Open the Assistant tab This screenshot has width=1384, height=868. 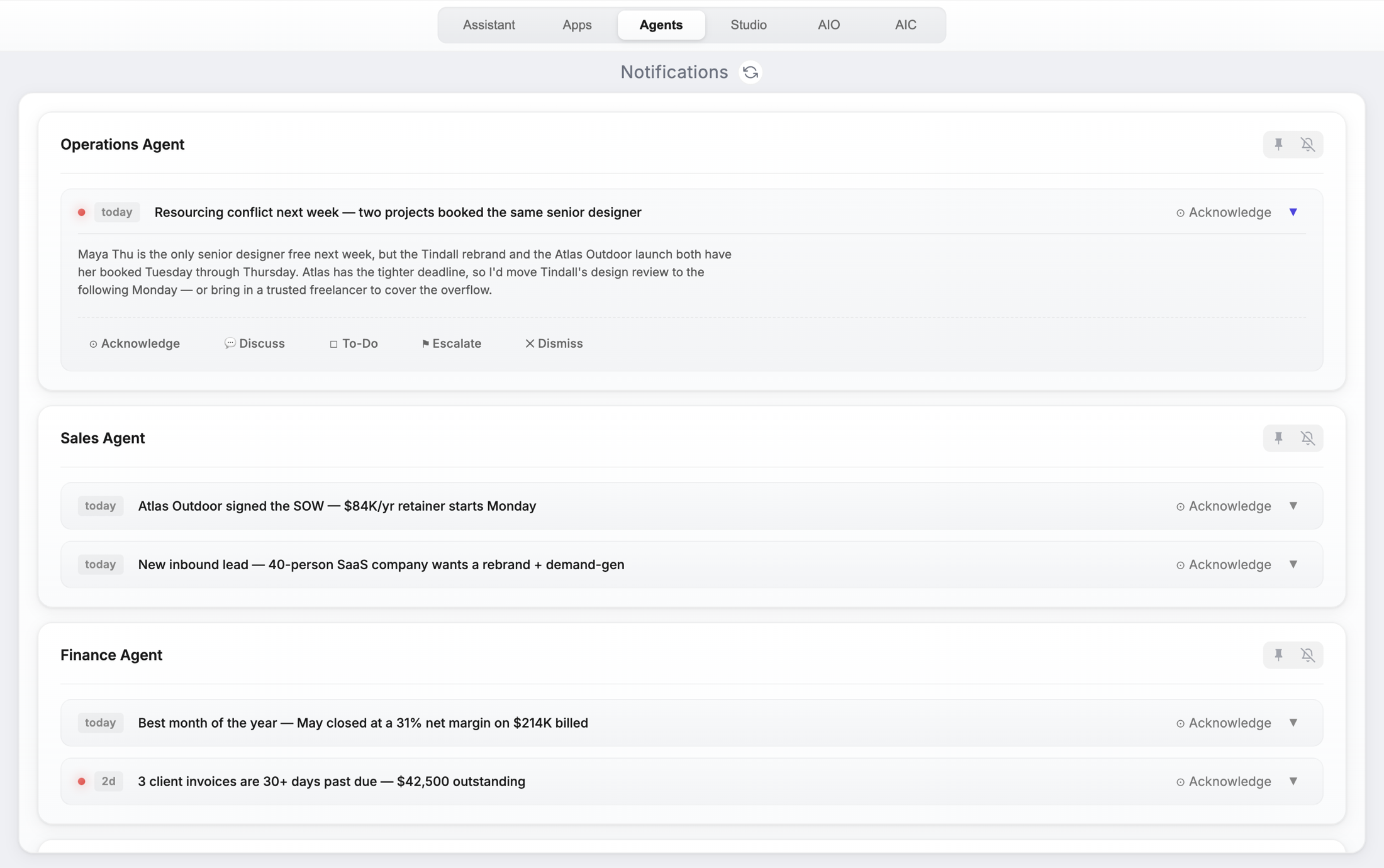point(489,25)
